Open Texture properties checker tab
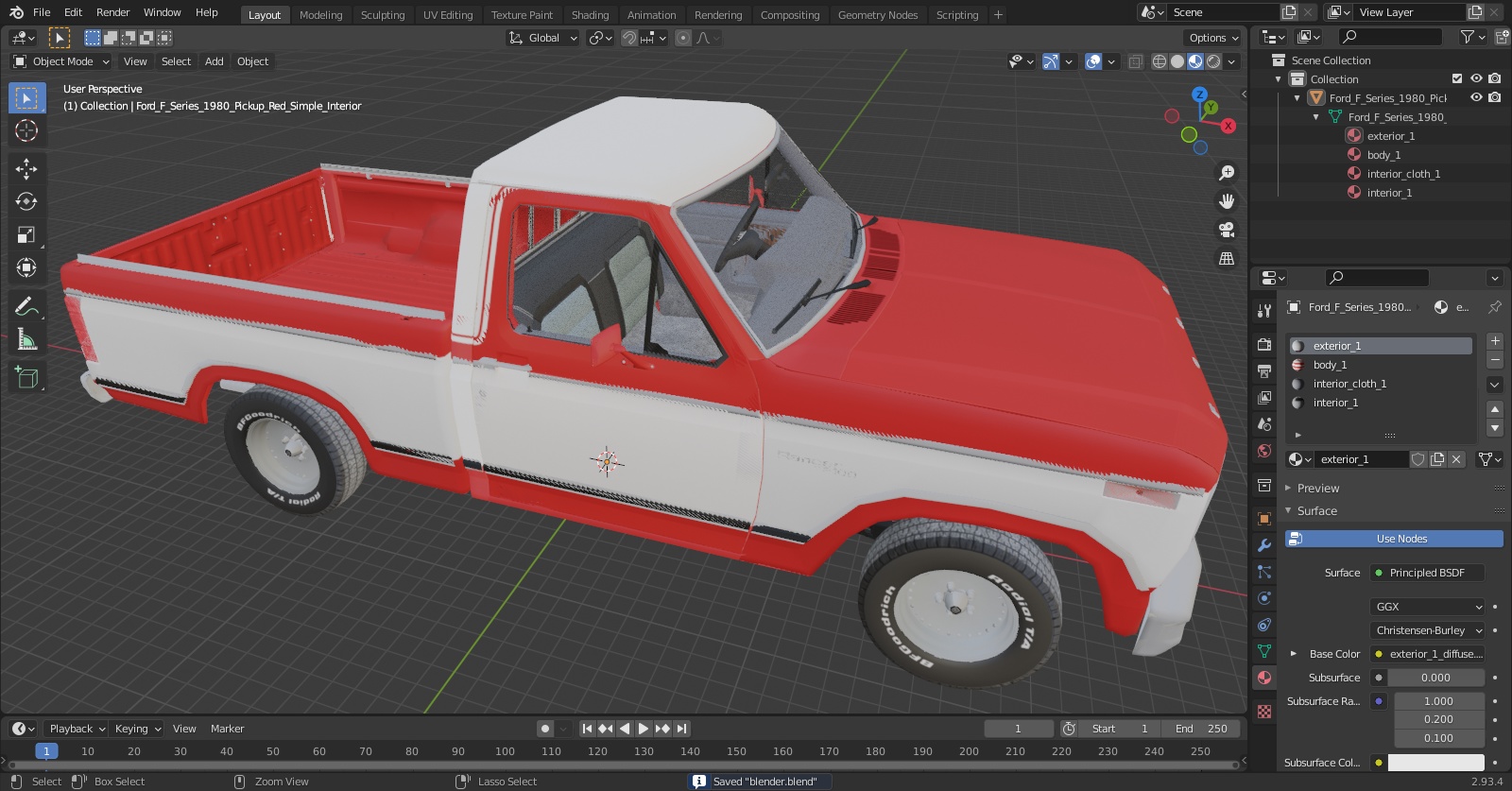The image size is (1512, 791). pyautogui.click(x=1264, y=711)
